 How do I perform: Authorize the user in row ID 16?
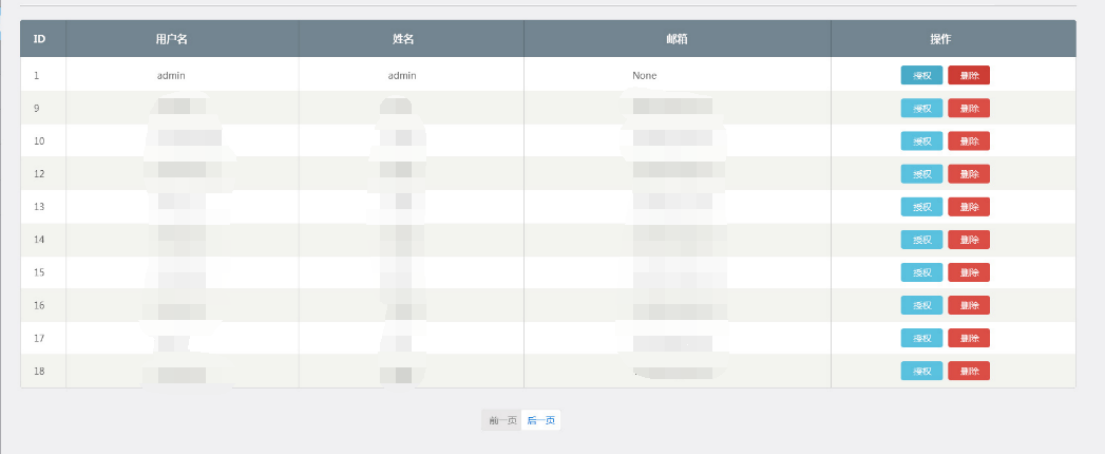click(x=921, y=305)
